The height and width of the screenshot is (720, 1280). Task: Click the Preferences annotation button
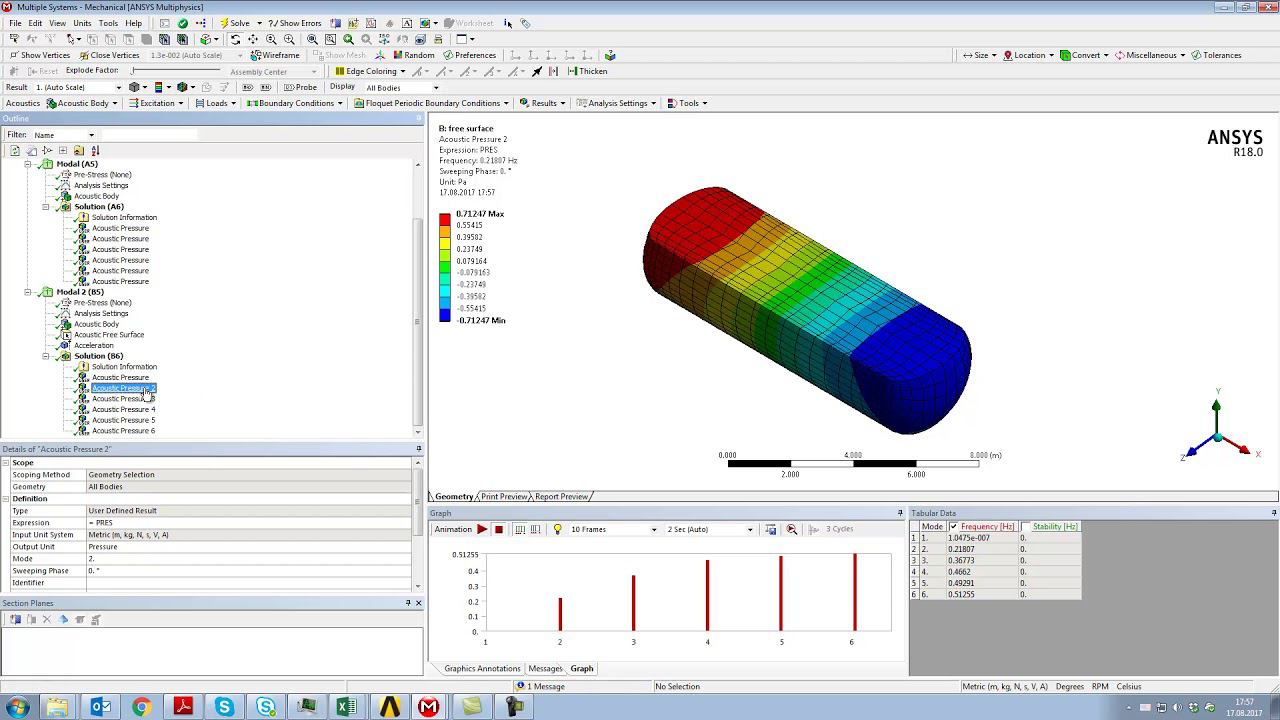coord(470,55)
